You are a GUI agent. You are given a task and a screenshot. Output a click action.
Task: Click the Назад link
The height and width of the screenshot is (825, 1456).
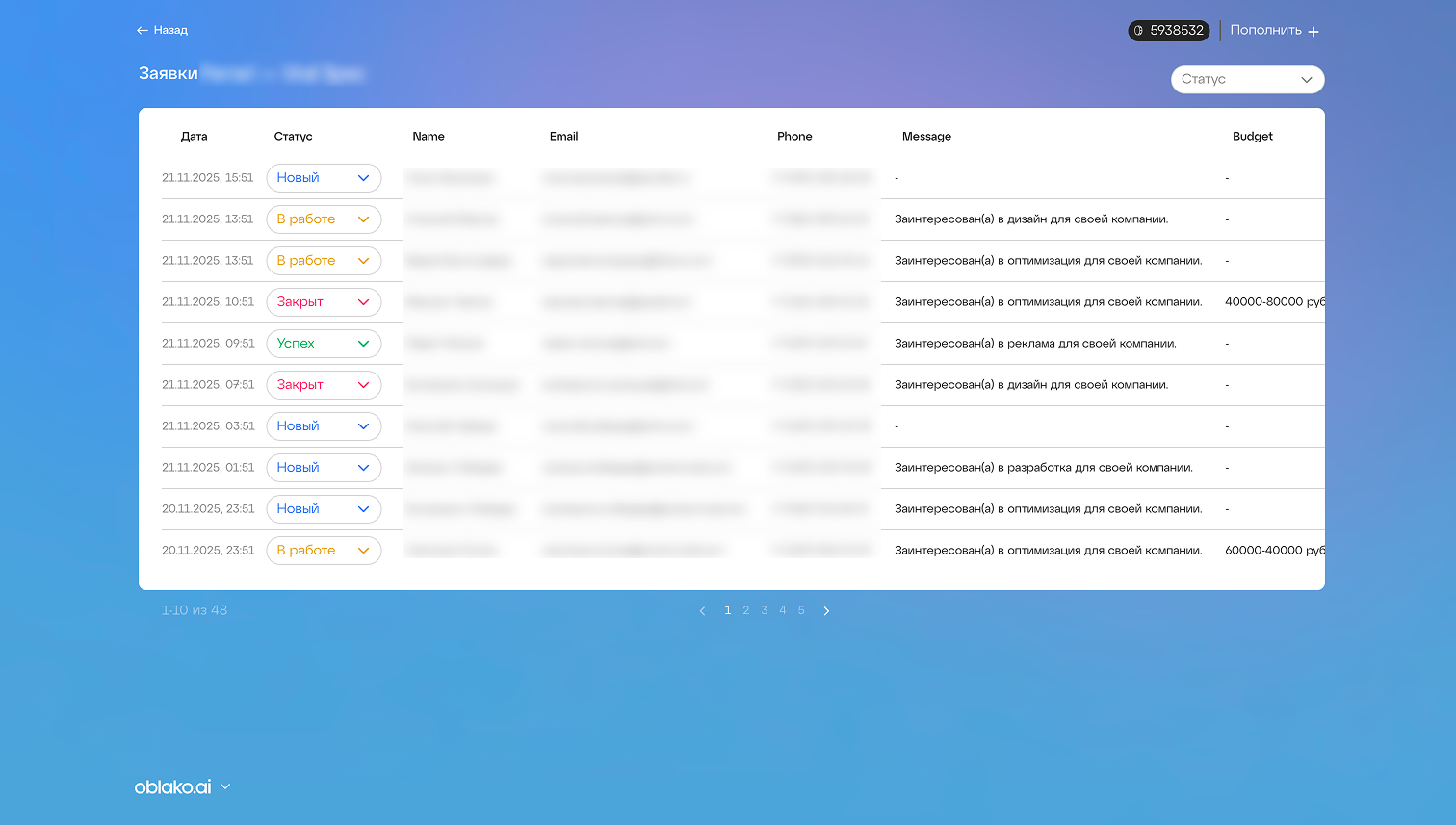[x=170, y=31]
